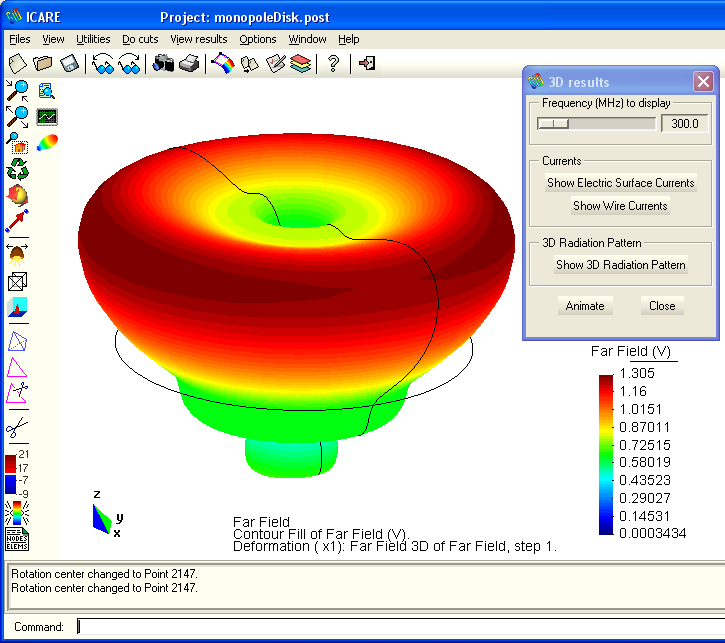
Task: Click Show 3D Radiation Pattern button
Action: (x=621, y=265)
